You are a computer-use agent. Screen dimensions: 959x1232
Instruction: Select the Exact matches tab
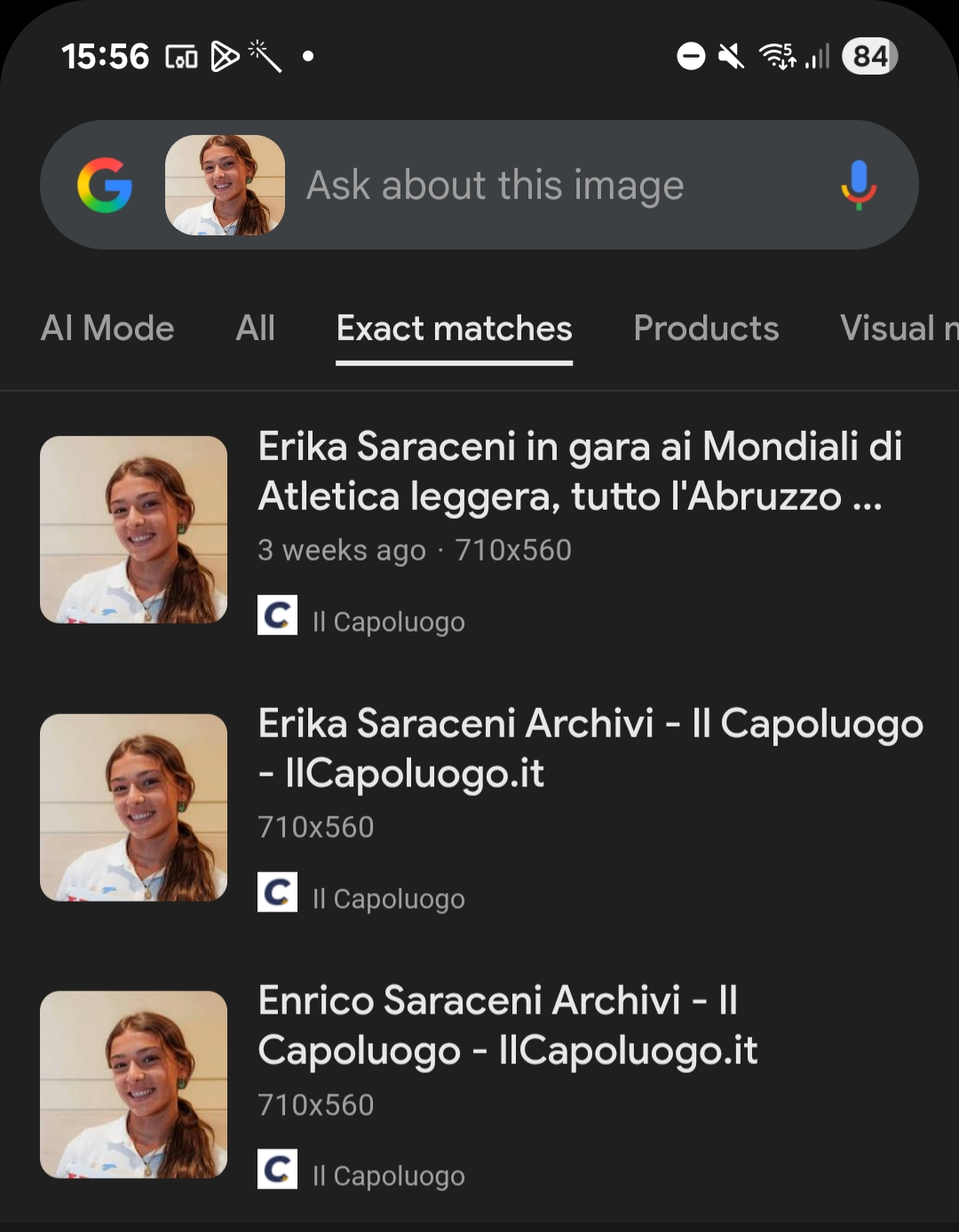(x=454, y=329)
